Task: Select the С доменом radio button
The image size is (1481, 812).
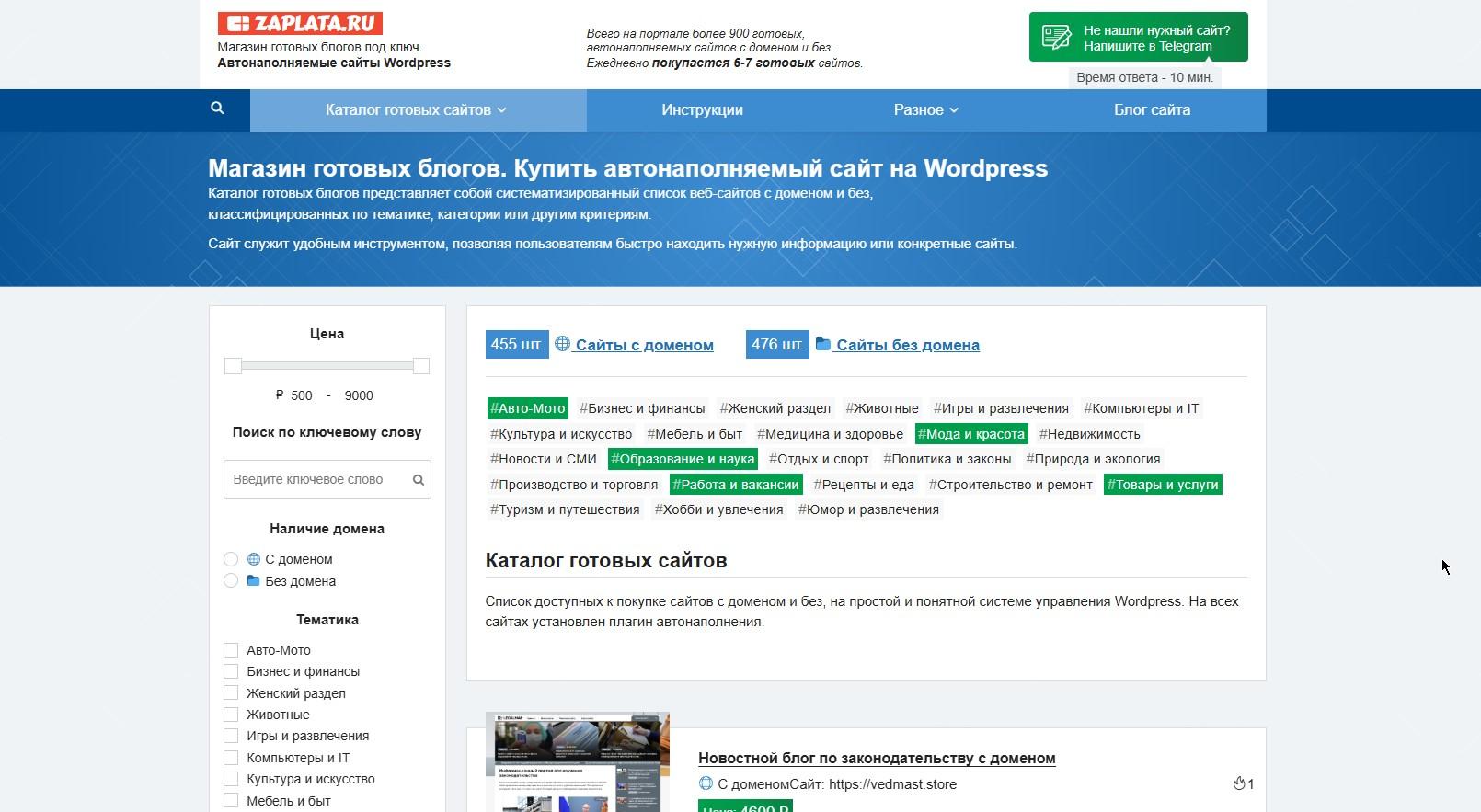Action: 231,559
